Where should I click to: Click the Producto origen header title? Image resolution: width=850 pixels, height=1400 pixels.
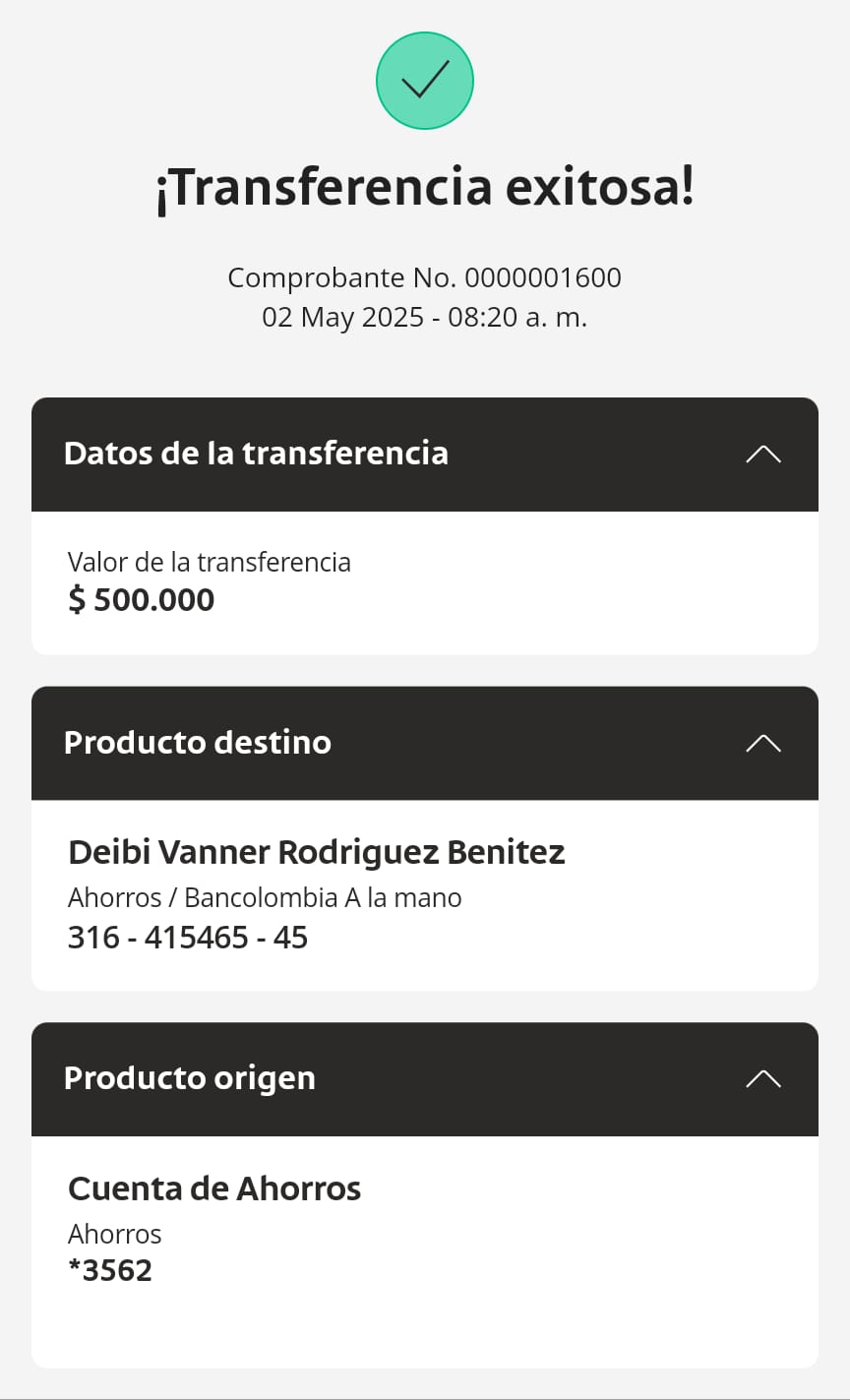[x=190, y=1078]
